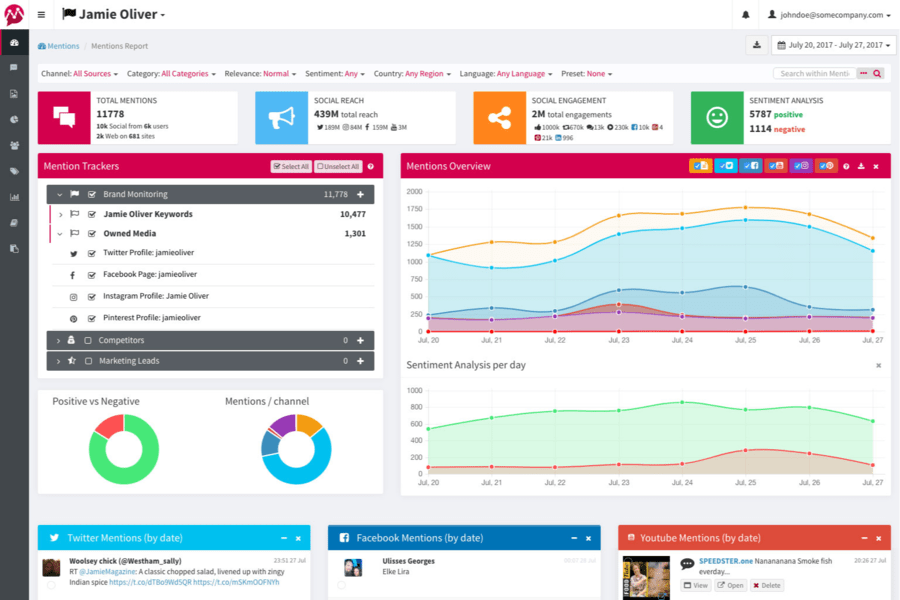This screenshot has height=600, width=900.
Task: Open the users group icon in sidebar
Action: coord(14,145)
